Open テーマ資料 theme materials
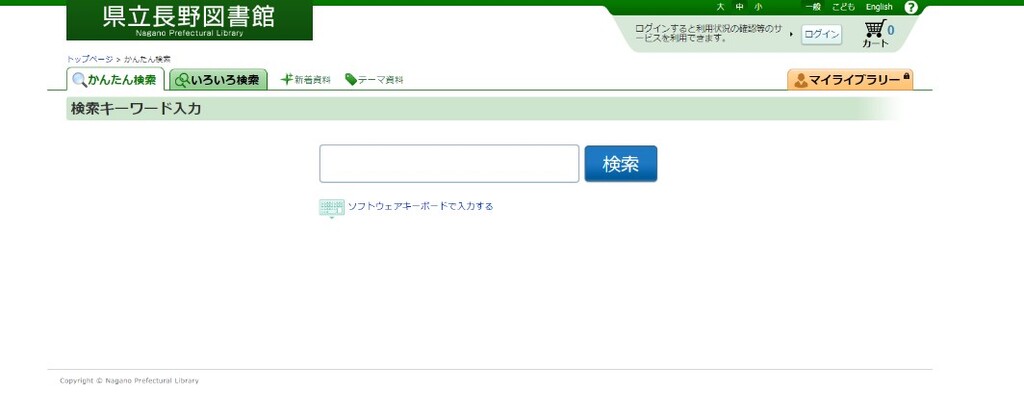 tap(374, 80)
